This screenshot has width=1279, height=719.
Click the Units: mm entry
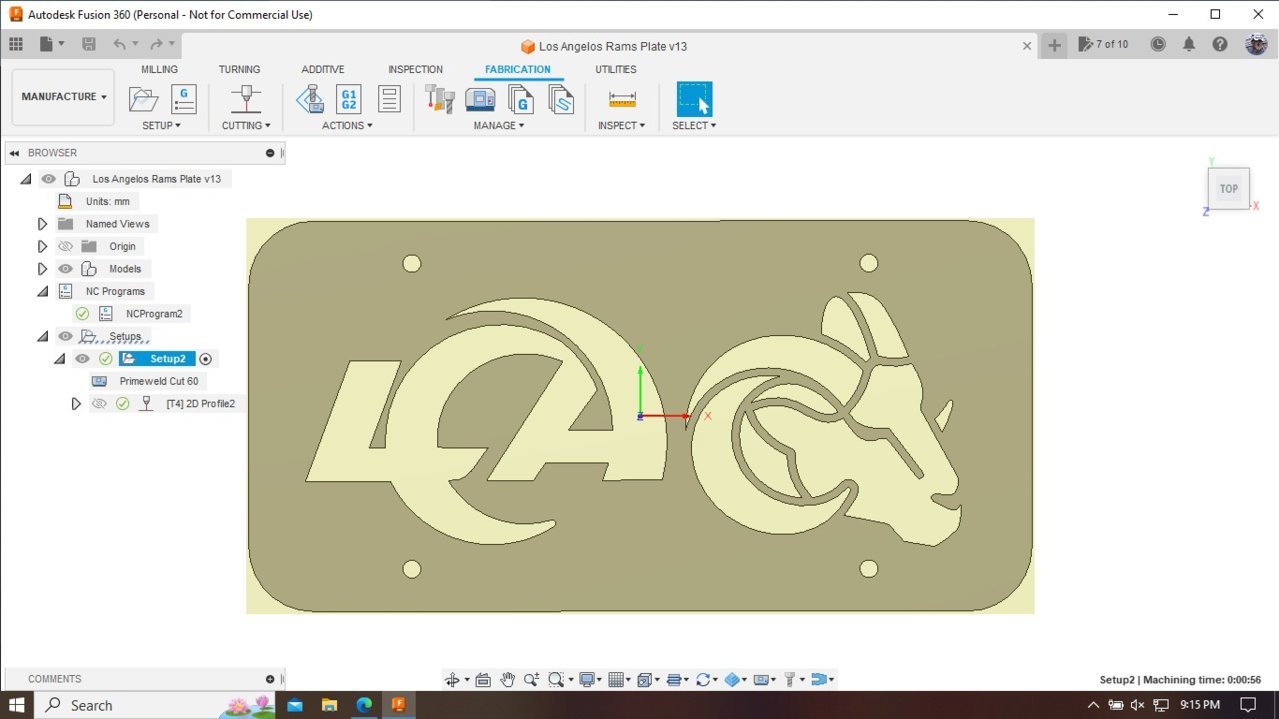pos(108,201)
